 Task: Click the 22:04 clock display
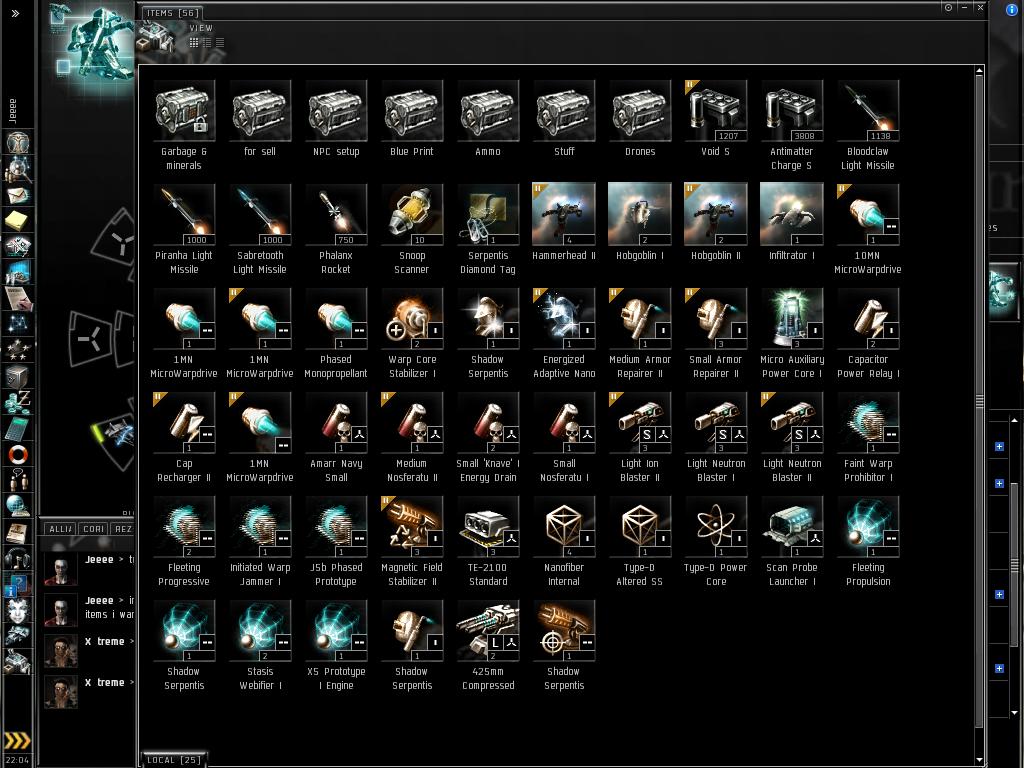tap(17, 760)
